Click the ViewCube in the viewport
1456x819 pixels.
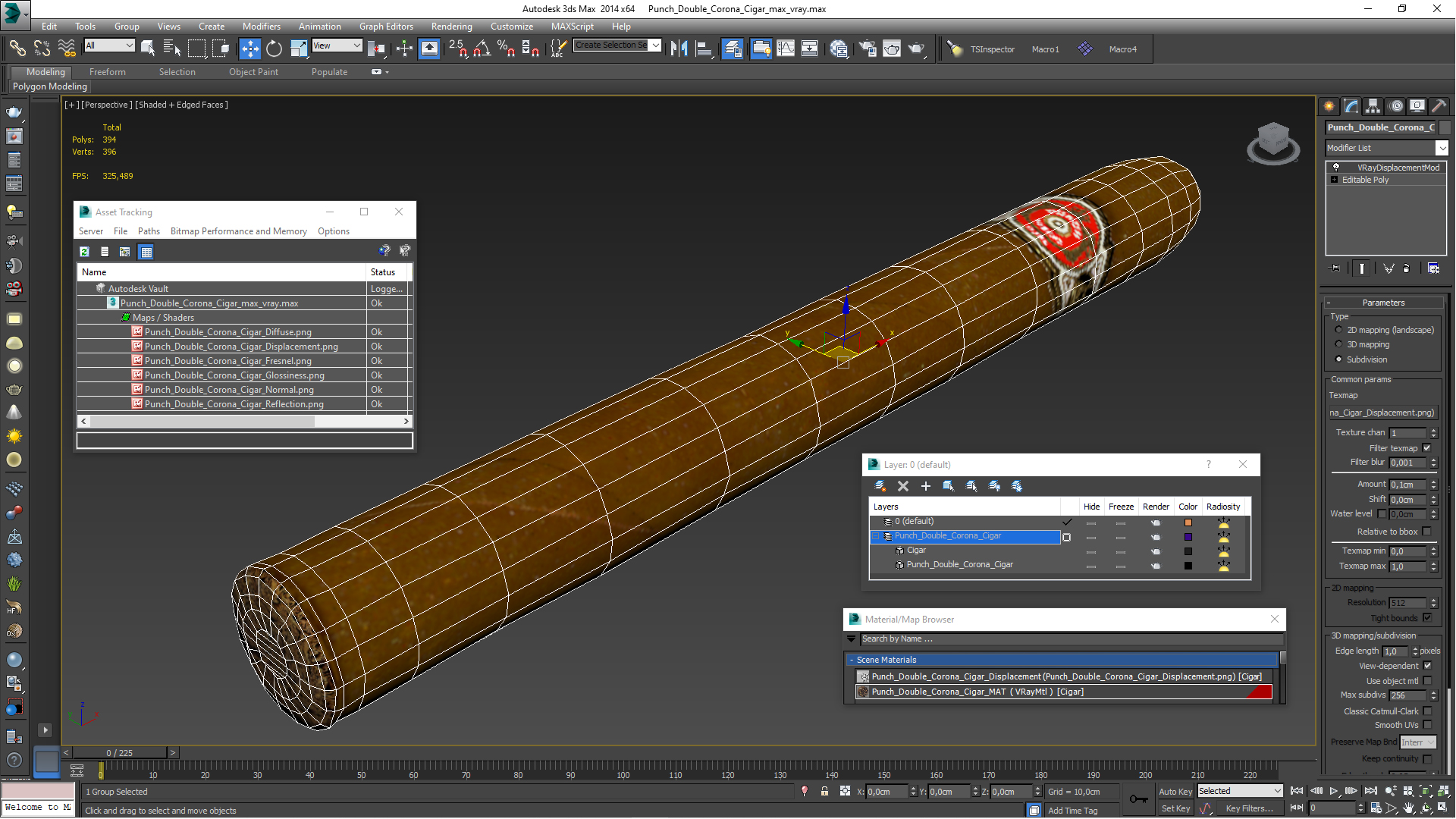[1273, 142]
